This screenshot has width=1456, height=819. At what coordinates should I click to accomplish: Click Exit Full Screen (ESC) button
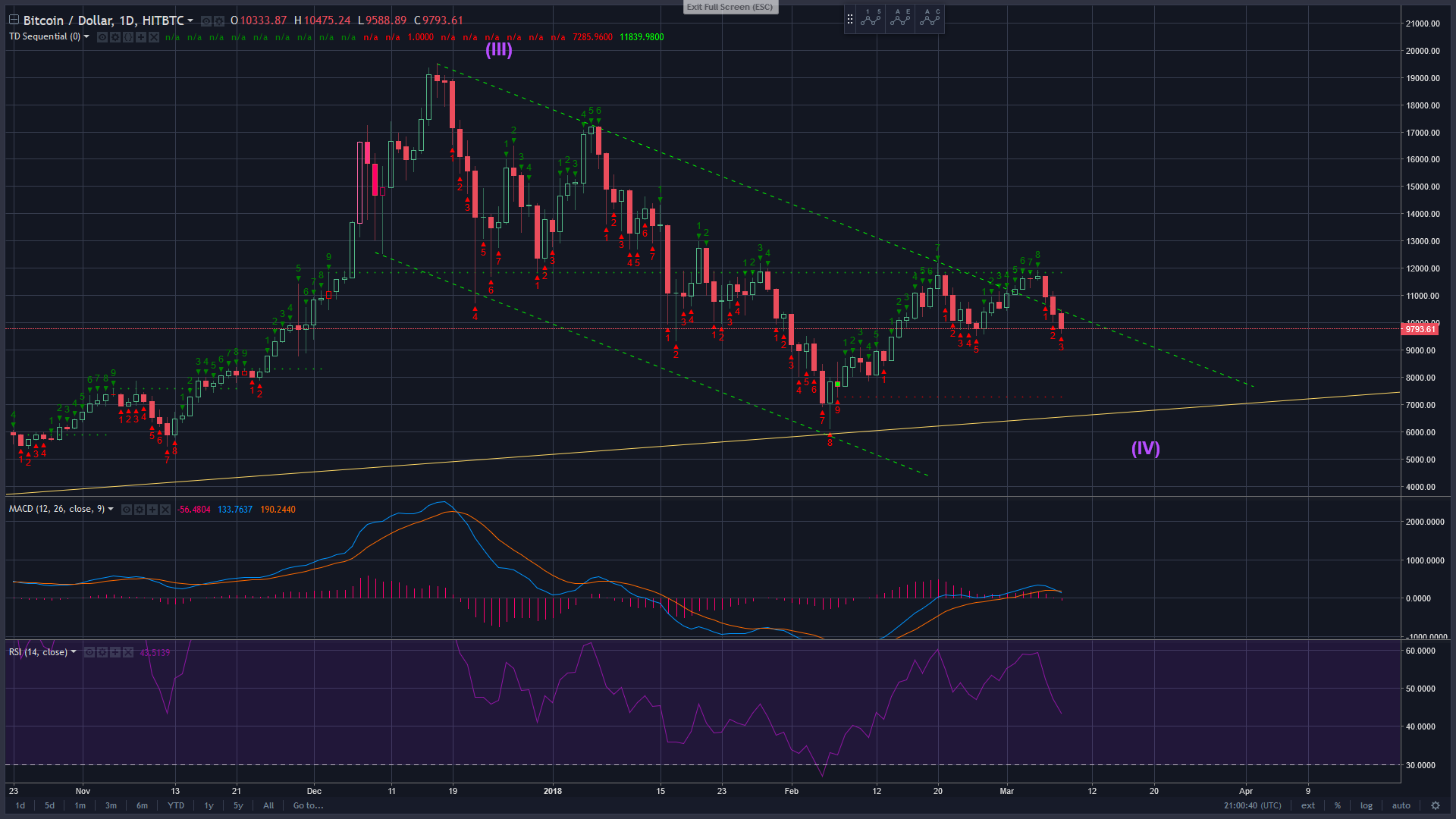point(730,7)
